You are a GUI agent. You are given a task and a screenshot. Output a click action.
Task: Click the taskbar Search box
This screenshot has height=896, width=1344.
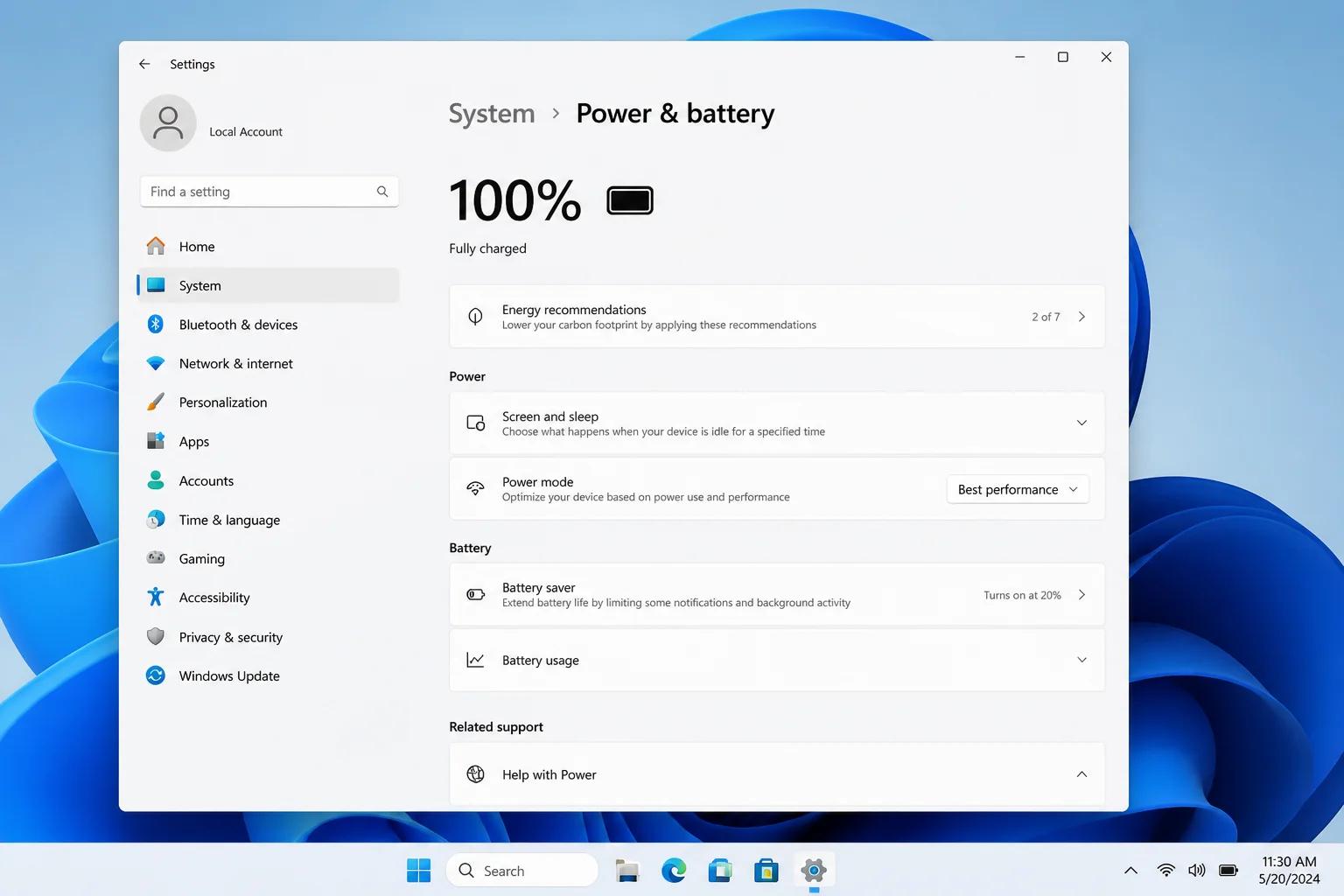522,871
